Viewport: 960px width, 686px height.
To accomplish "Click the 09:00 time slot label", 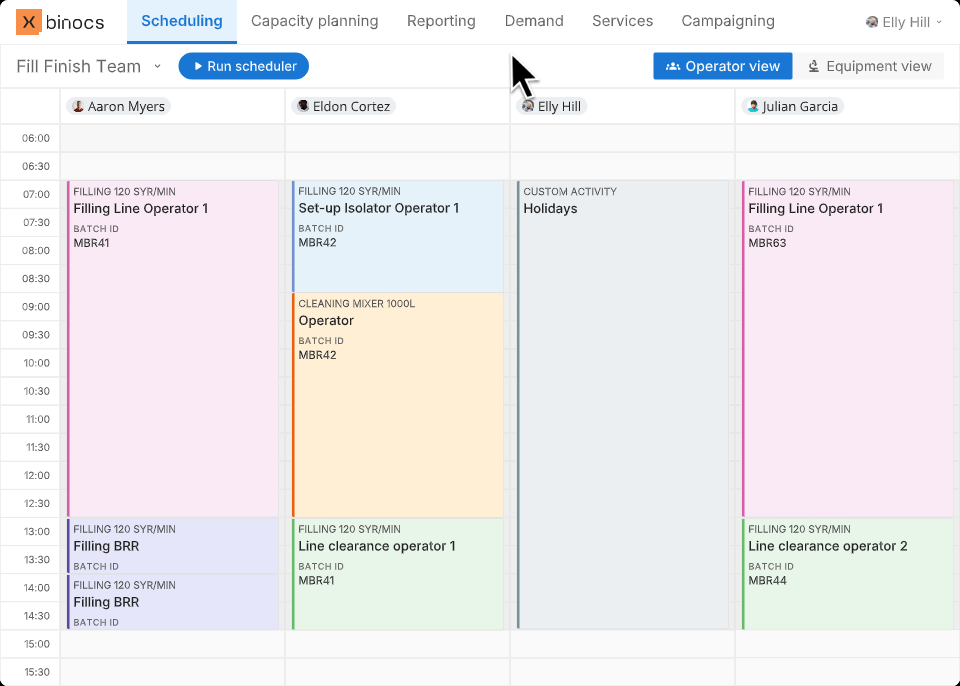I will coord(36,307).
